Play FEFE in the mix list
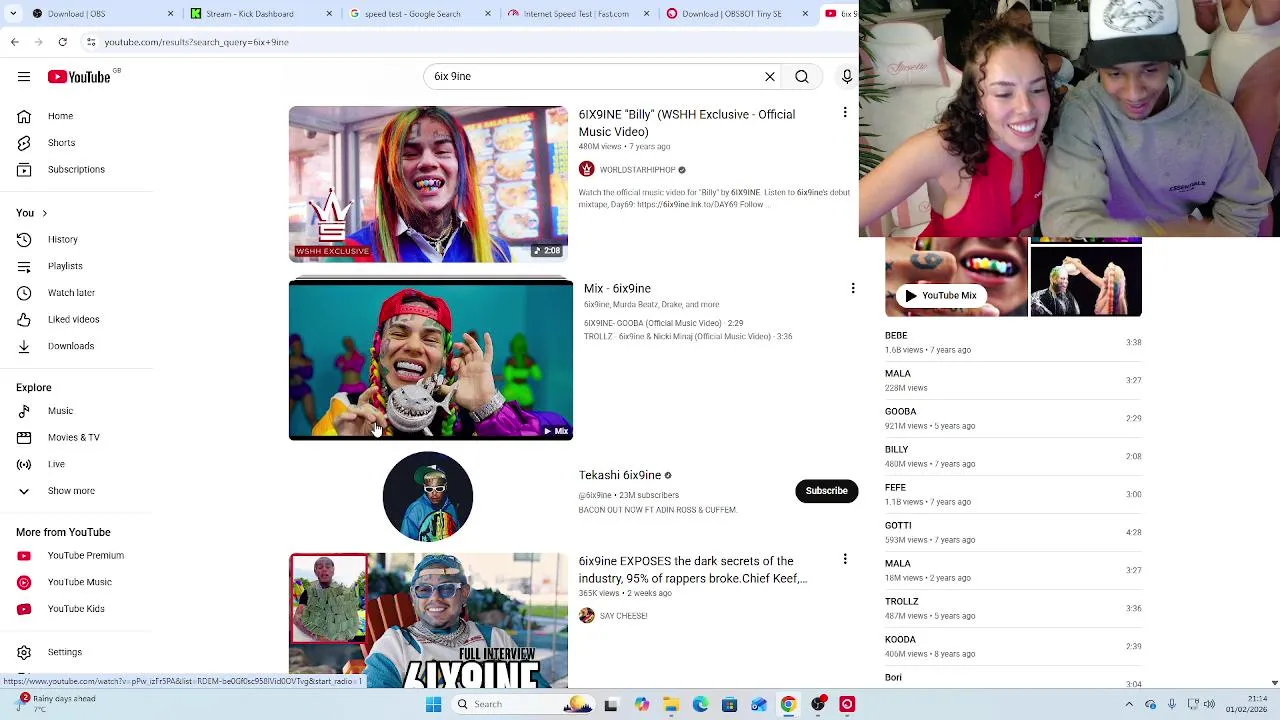Viewport: 1280px width, 720px height. pos(1013,494)
